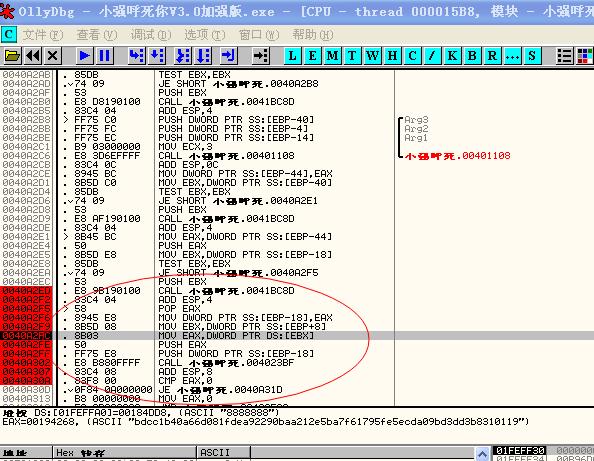Select MOV ECX,3 instruction line
594x461 pixels.
185,147
